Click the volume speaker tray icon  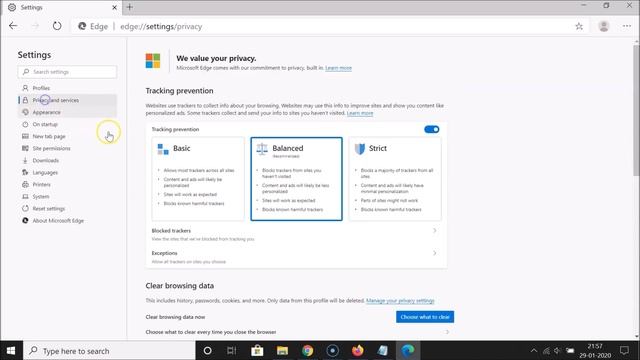pos(558,351)
